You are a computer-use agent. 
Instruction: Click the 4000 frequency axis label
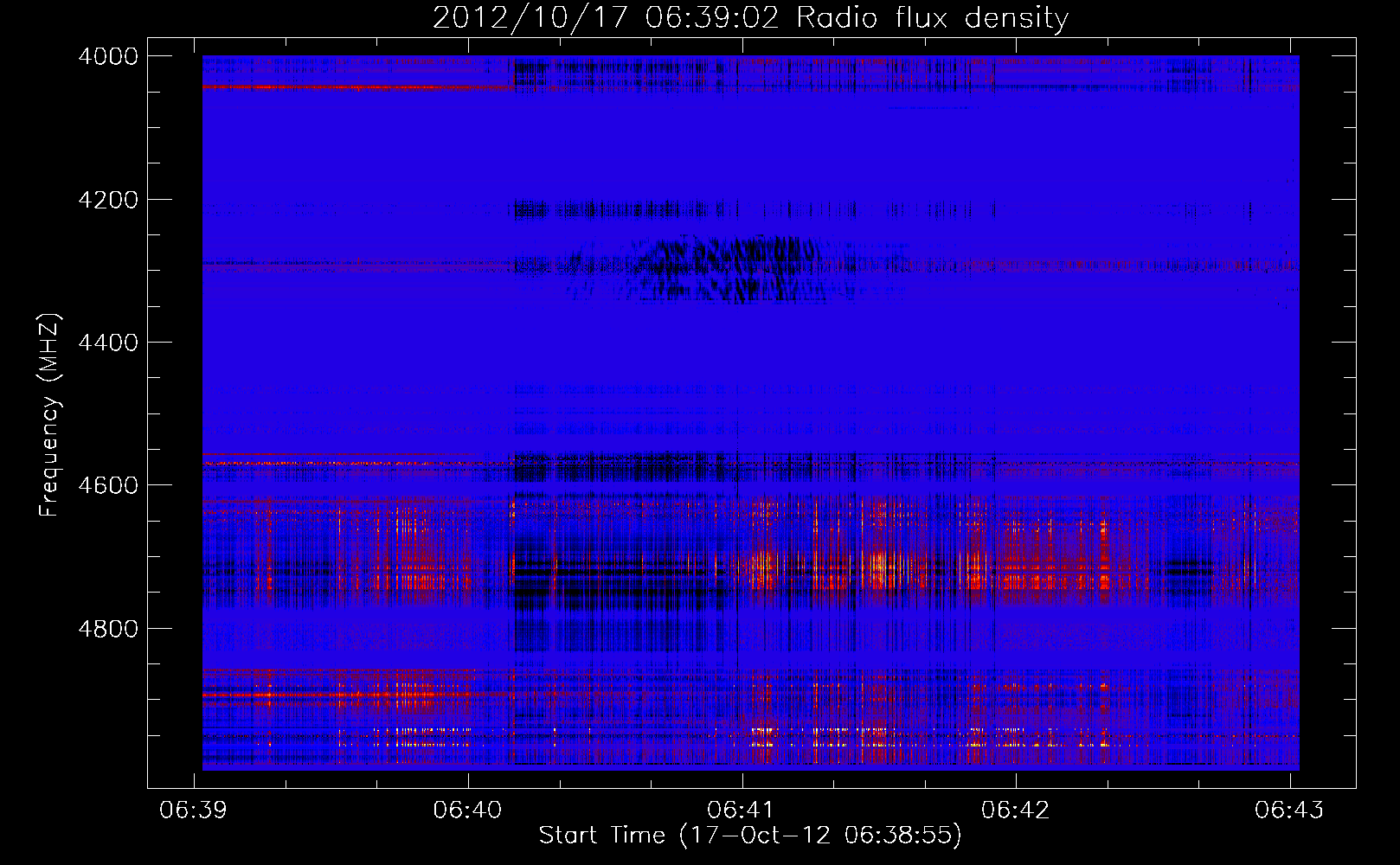click(x=108, y=56)
